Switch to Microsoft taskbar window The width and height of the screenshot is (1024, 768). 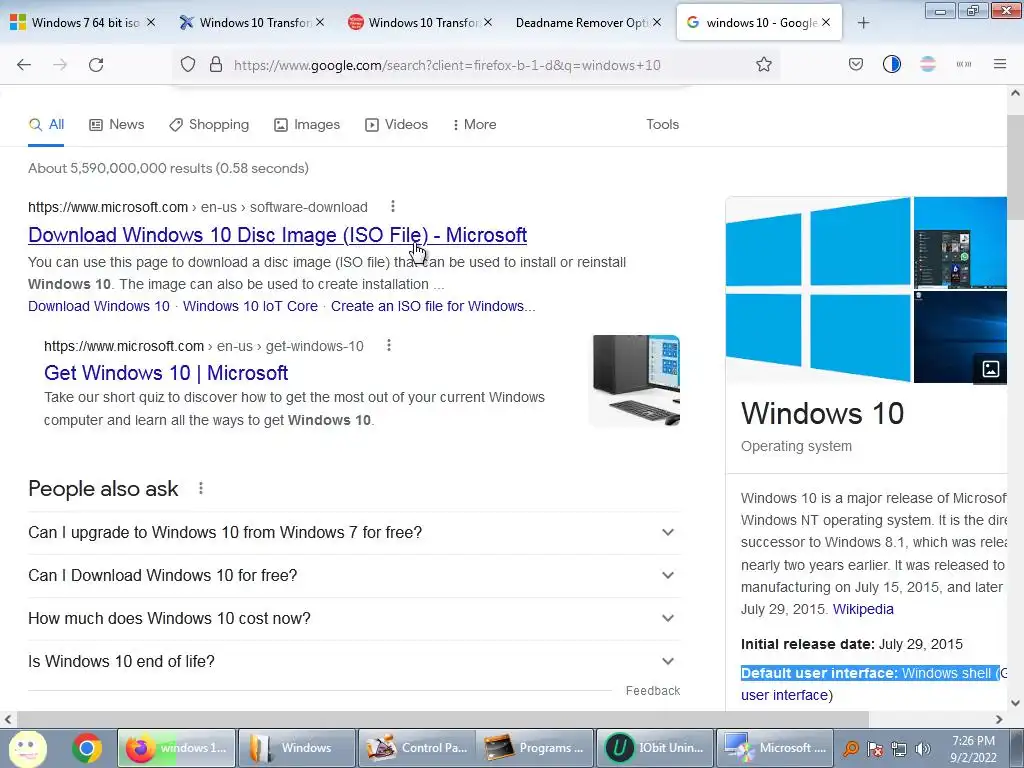[775, 748]
